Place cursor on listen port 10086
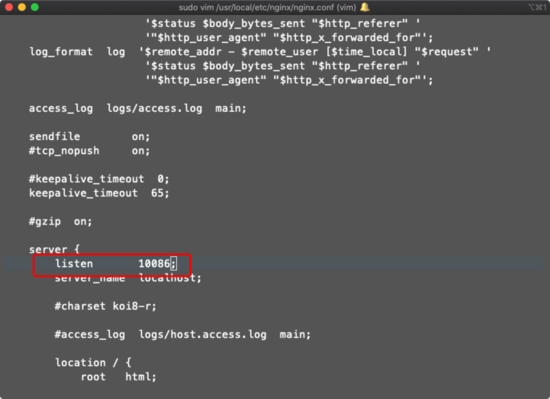The image size is (550, 399). (x=154, y=263)
